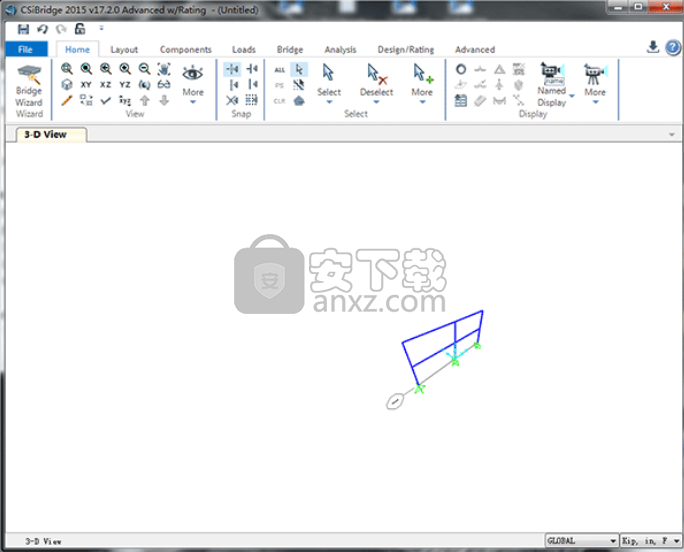Click the lock/unlock model padlock icon
The height and width of the screenshot is (552, 684).
(x=80, y=29)
